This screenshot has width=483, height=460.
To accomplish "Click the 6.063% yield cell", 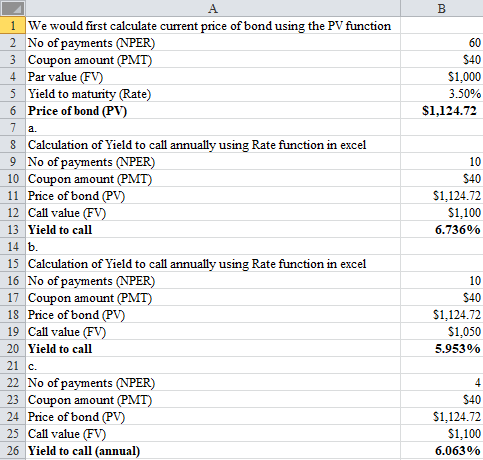I will [442, 450].
